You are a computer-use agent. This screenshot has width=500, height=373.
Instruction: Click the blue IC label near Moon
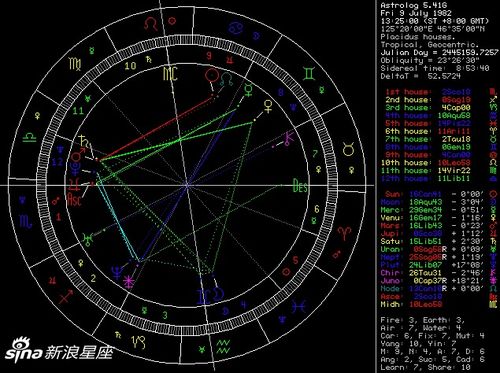[204, 297]
